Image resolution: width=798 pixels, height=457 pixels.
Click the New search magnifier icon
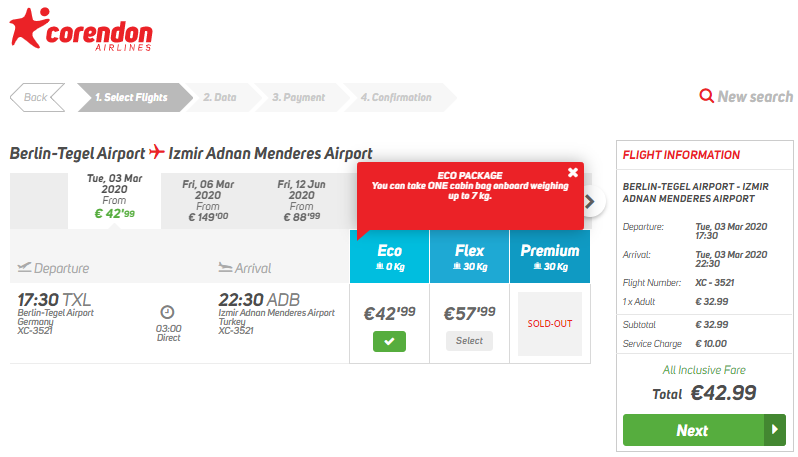706,96
